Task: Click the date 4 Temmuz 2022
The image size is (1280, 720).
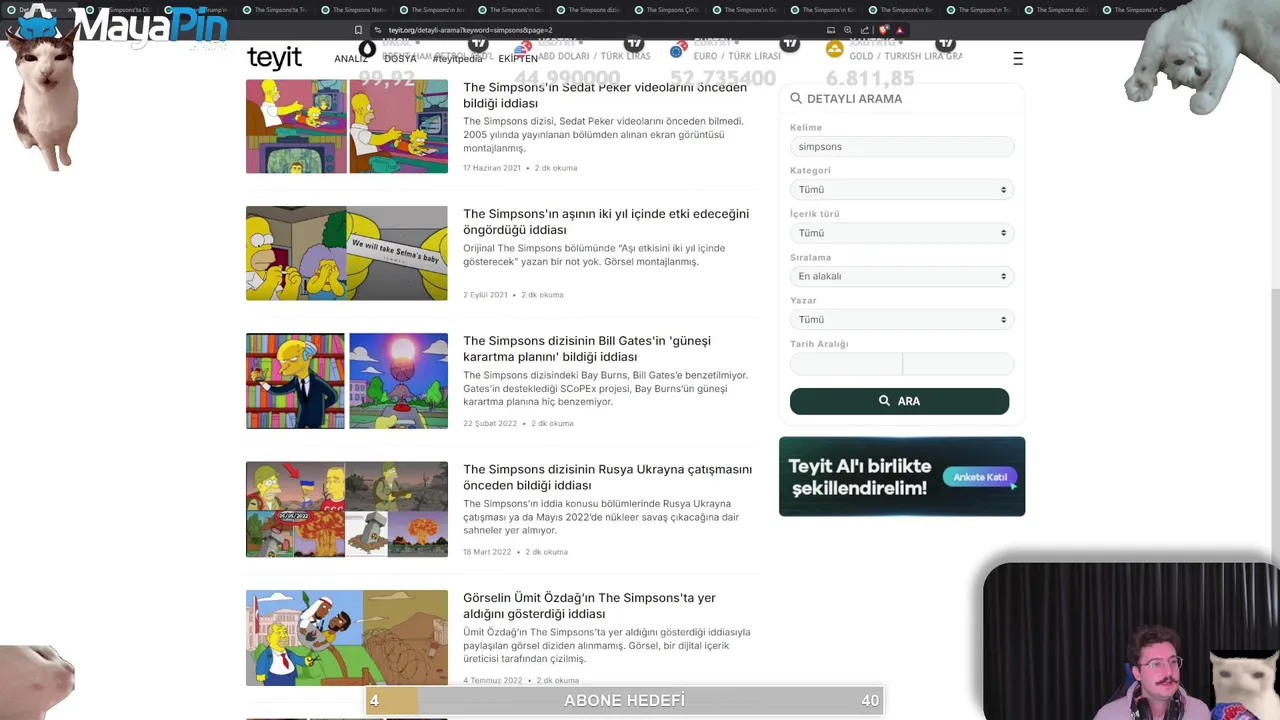Action: [x=493, y=681]
